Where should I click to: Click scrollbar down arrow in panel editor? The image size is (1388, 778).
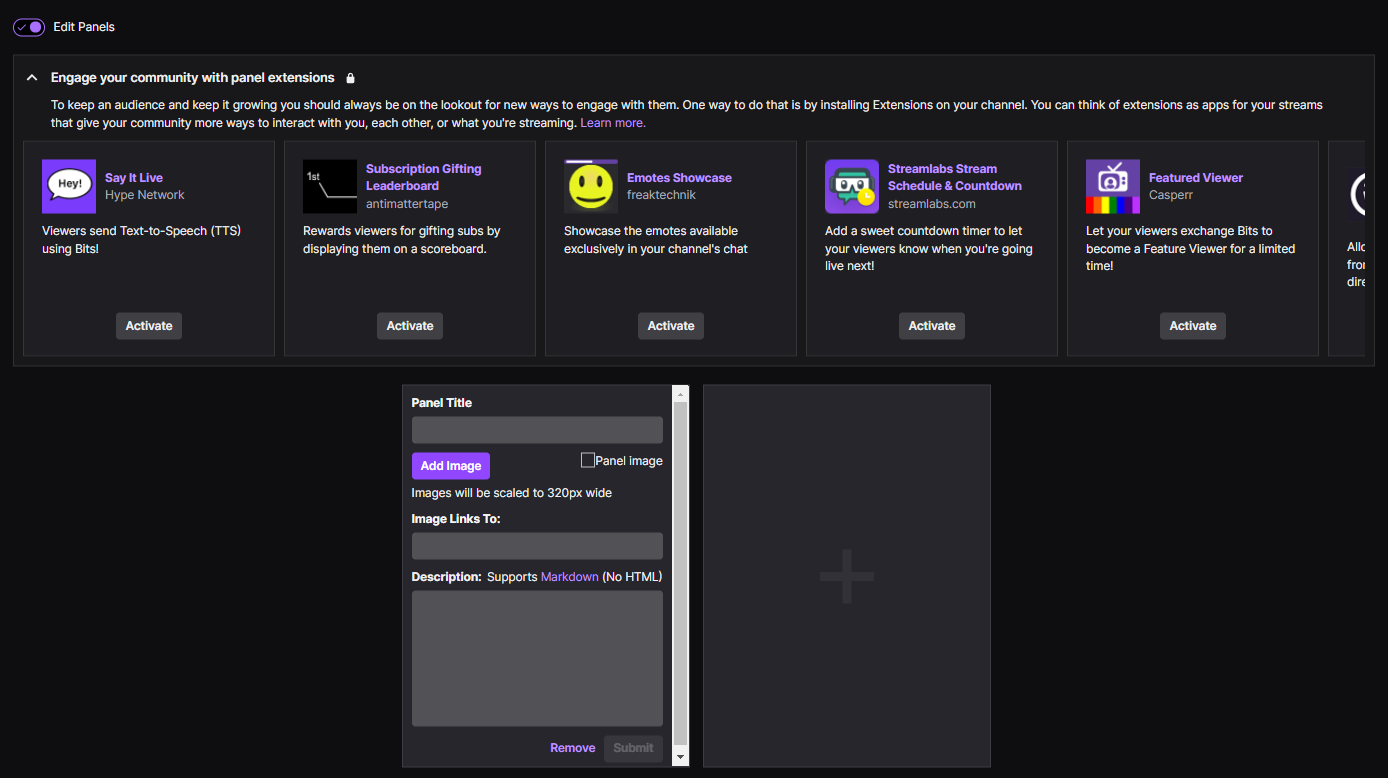pos(681,758)
